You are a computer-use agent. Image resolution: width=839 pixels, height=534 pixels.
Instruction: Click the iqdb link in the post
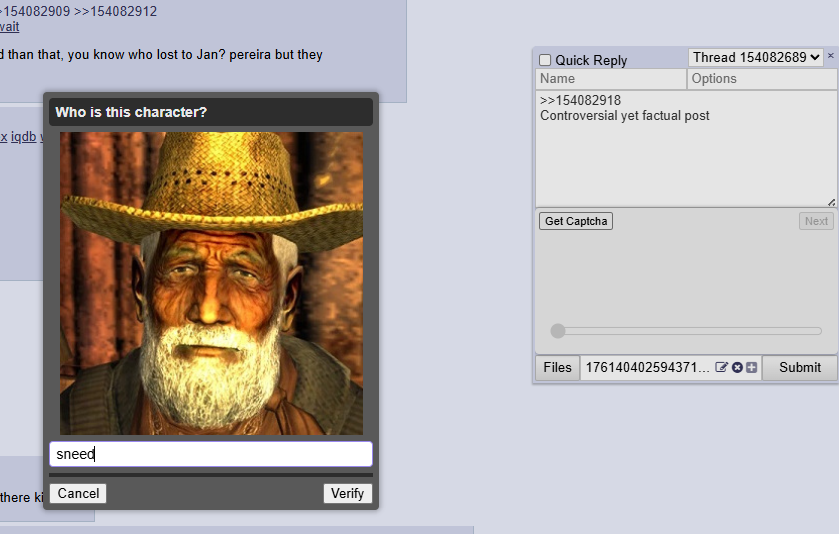click(24, 137)
